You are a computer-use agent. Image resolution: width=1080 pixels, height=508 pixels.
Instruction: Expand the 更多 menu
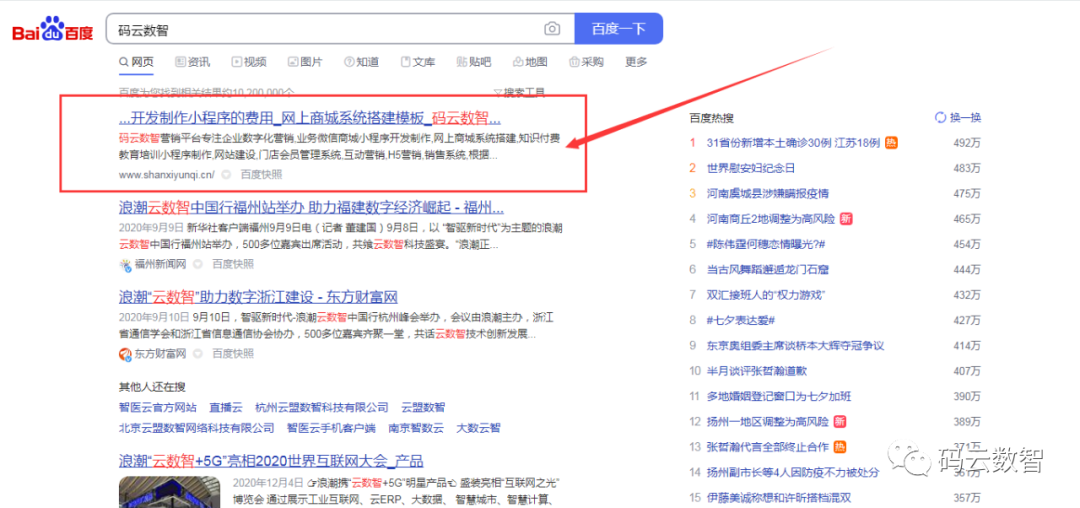(636, 62)
